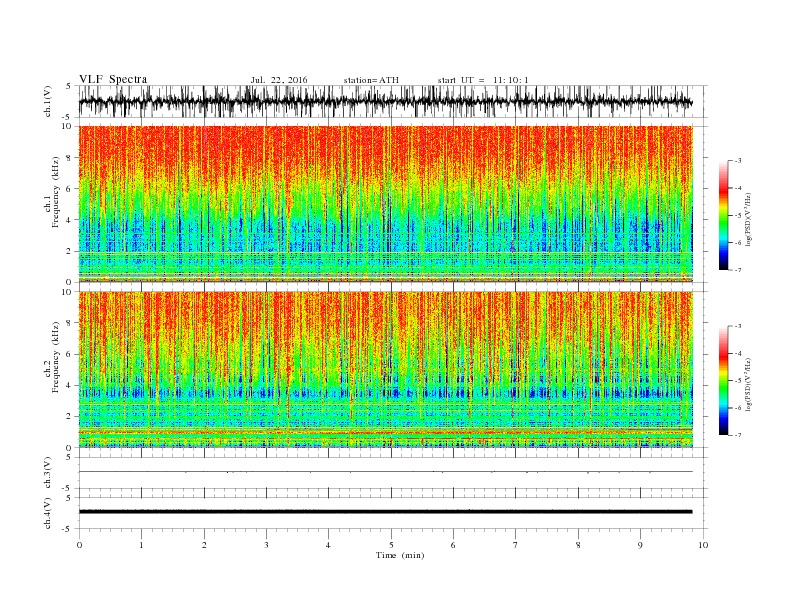Image resolution: width=792 pixels, height=612 pixels.
Task: Click the ch.1 frequency spectrogram
Action: coord(386,204)
